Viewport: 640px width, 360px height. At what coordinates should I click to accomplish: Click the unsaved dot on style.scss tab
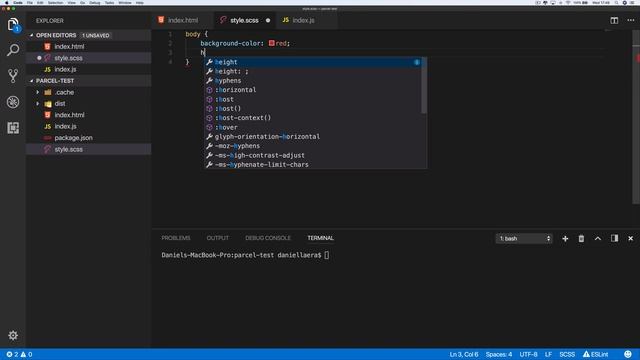[x=268, y=20]
